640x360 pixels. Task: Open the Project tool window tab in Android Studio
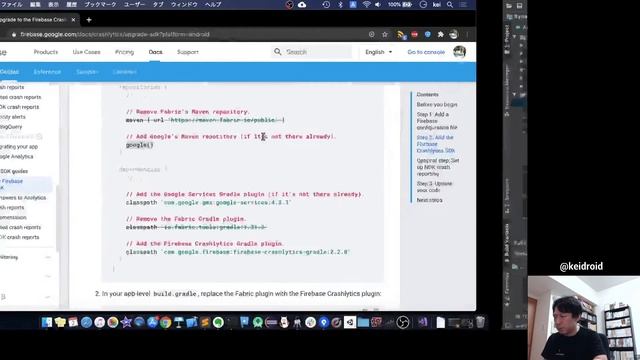point(507,40)
